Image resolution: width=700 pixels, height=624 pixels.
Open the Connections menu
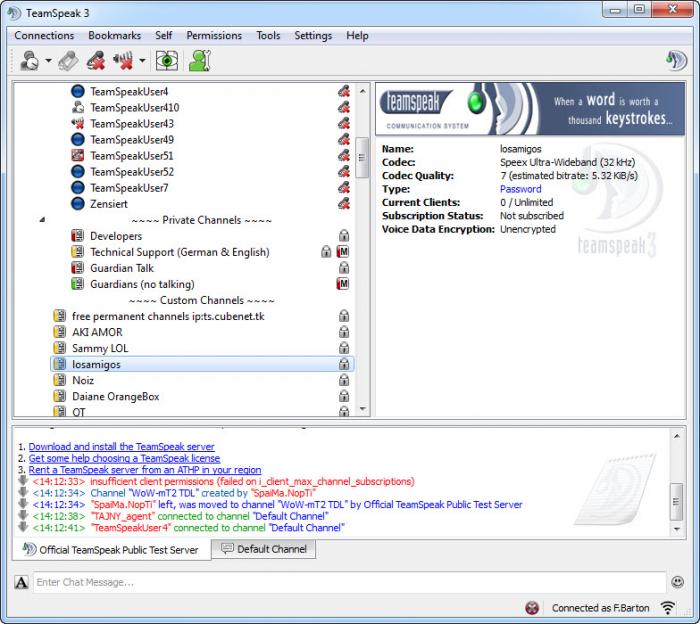click(44, 36)
